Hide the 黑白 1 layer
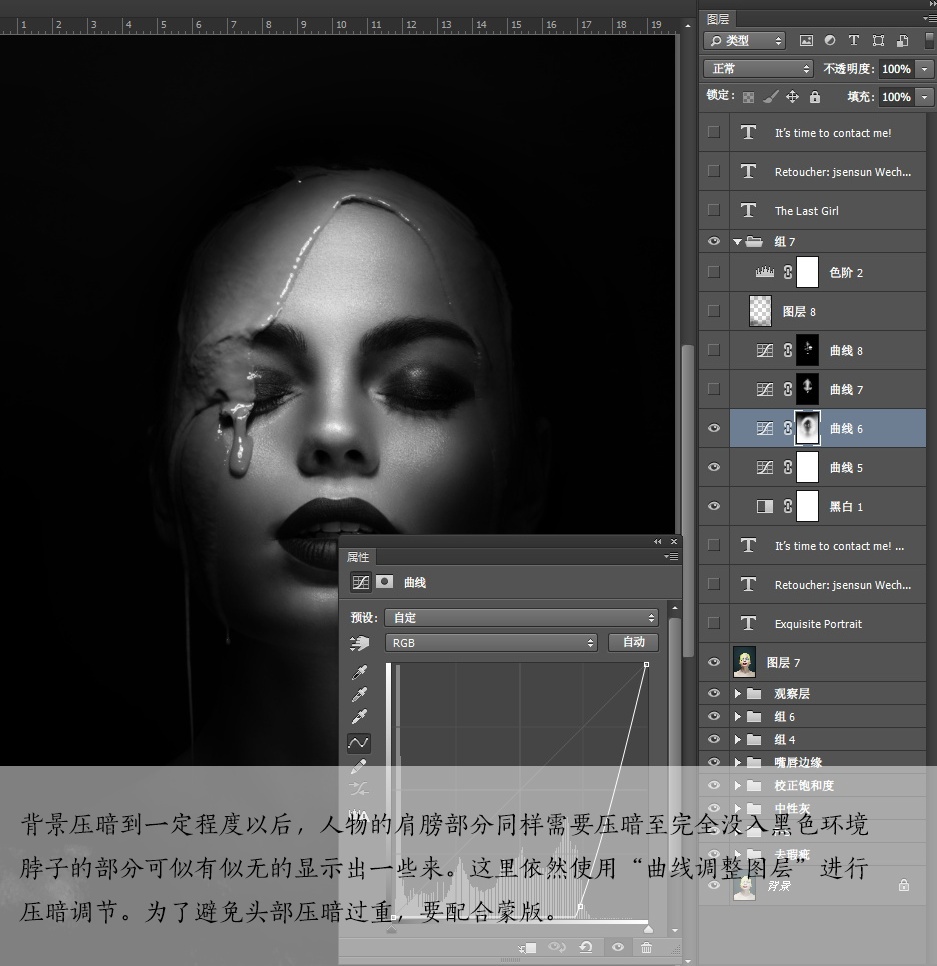937x966 pixels. coord(714,506)
